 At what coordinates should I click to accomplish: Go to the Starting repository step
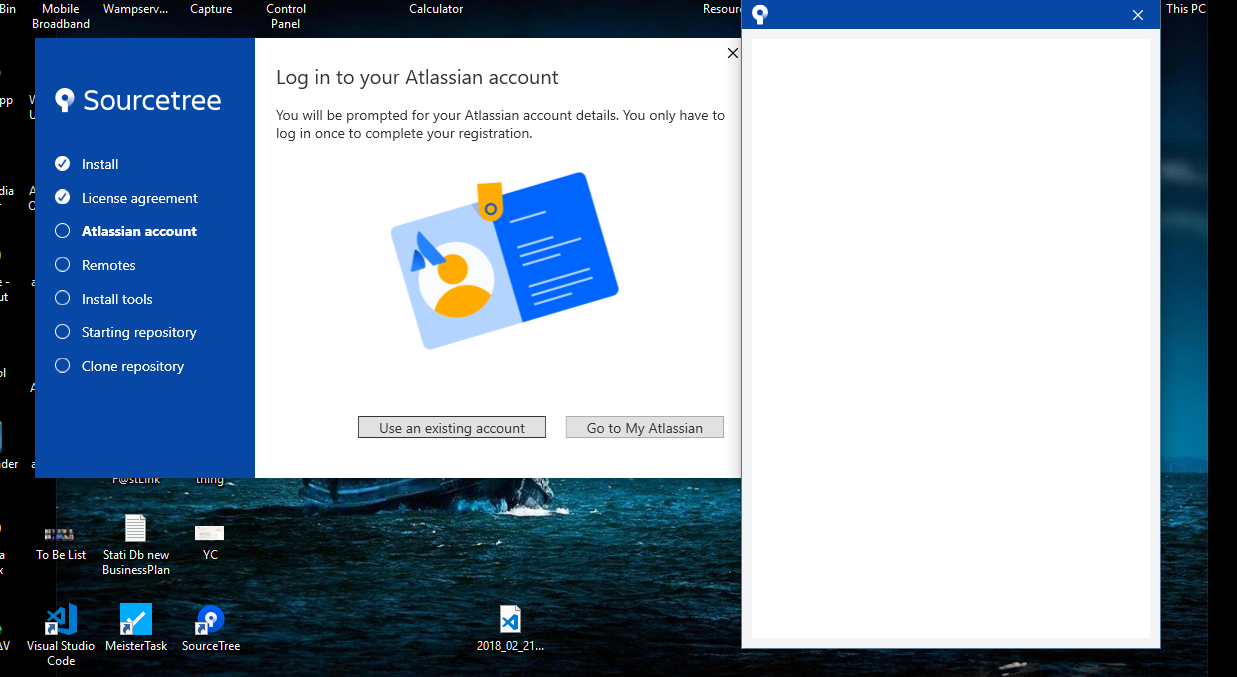126,332
